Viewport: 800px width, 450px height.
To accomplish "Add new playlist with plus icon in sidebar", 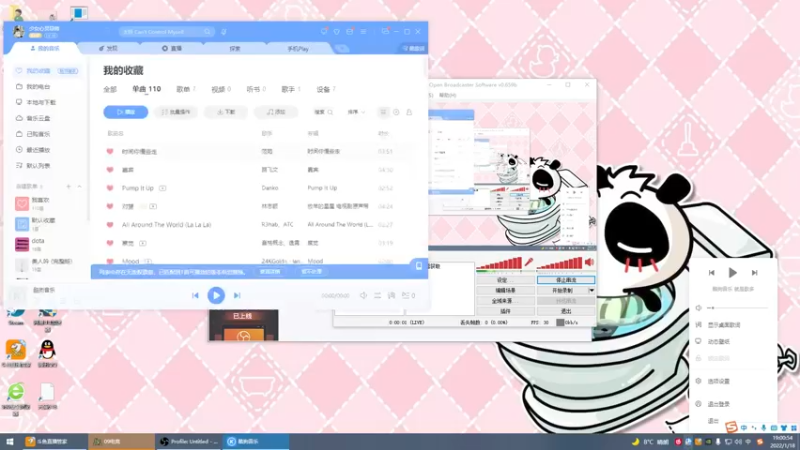I will pos(68,187).
